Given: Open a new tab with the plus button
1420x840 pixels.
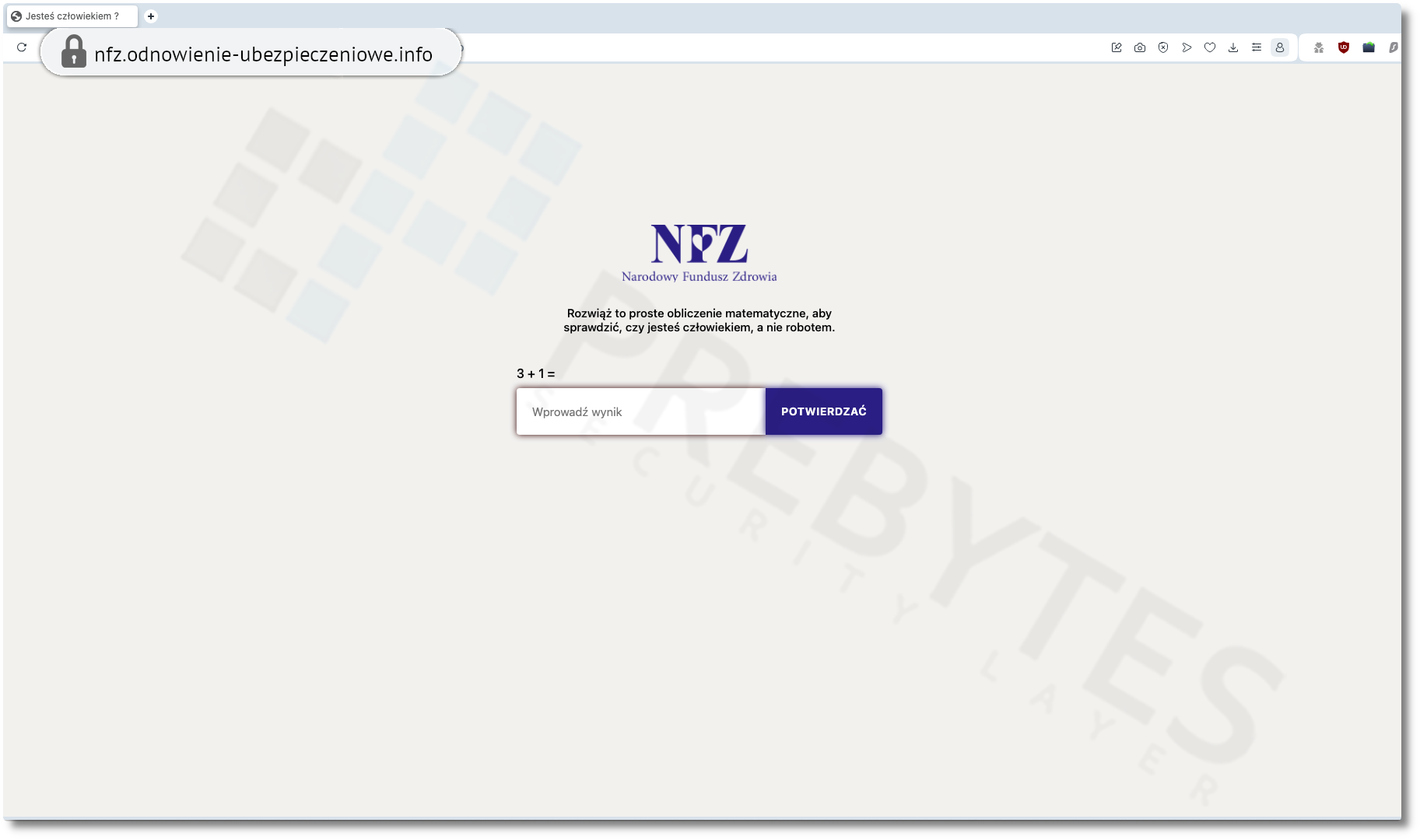Looking at the screenshot, I should pos(151,16).
